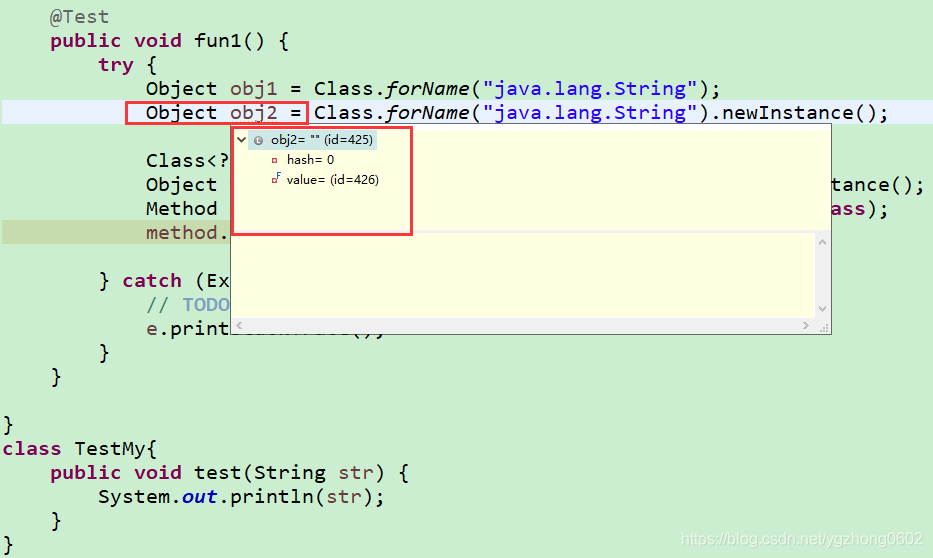Click the Method declaration line
This screenshot has width=933, height=558.
(181, 209)
